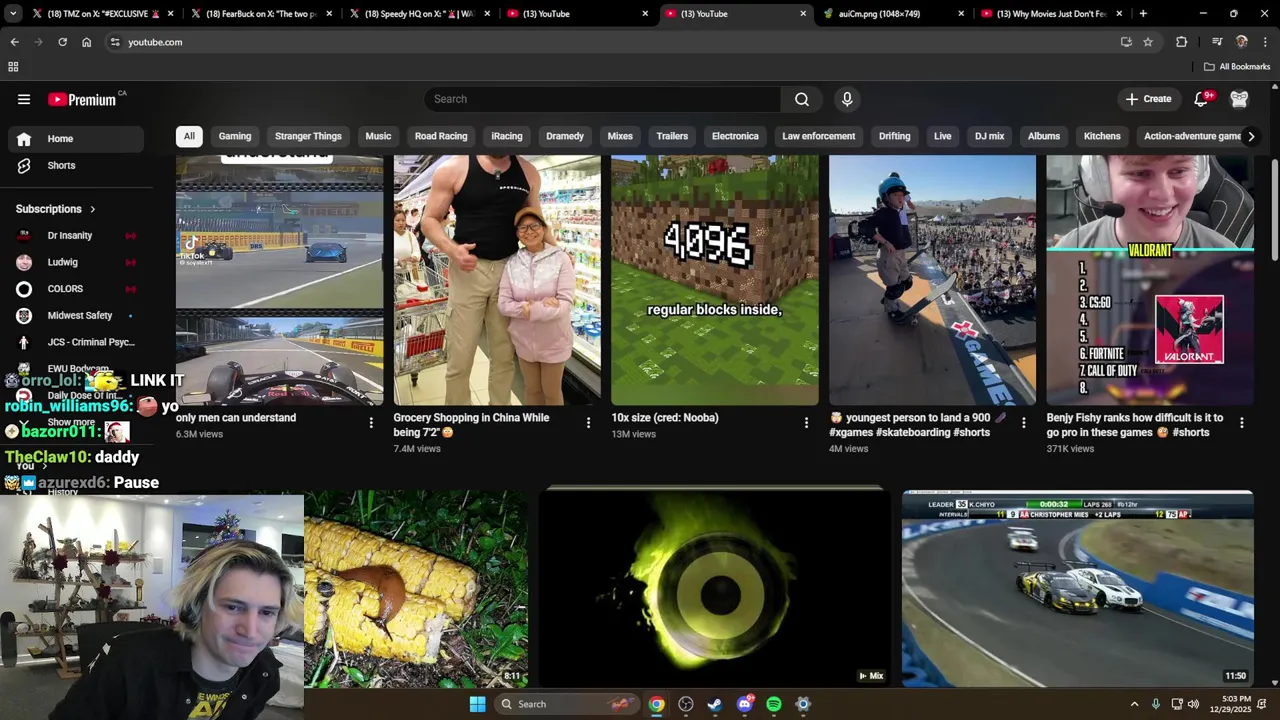Start voice search with microphone icon
The height and width of the screenshot is (720, 1280).
847,99
